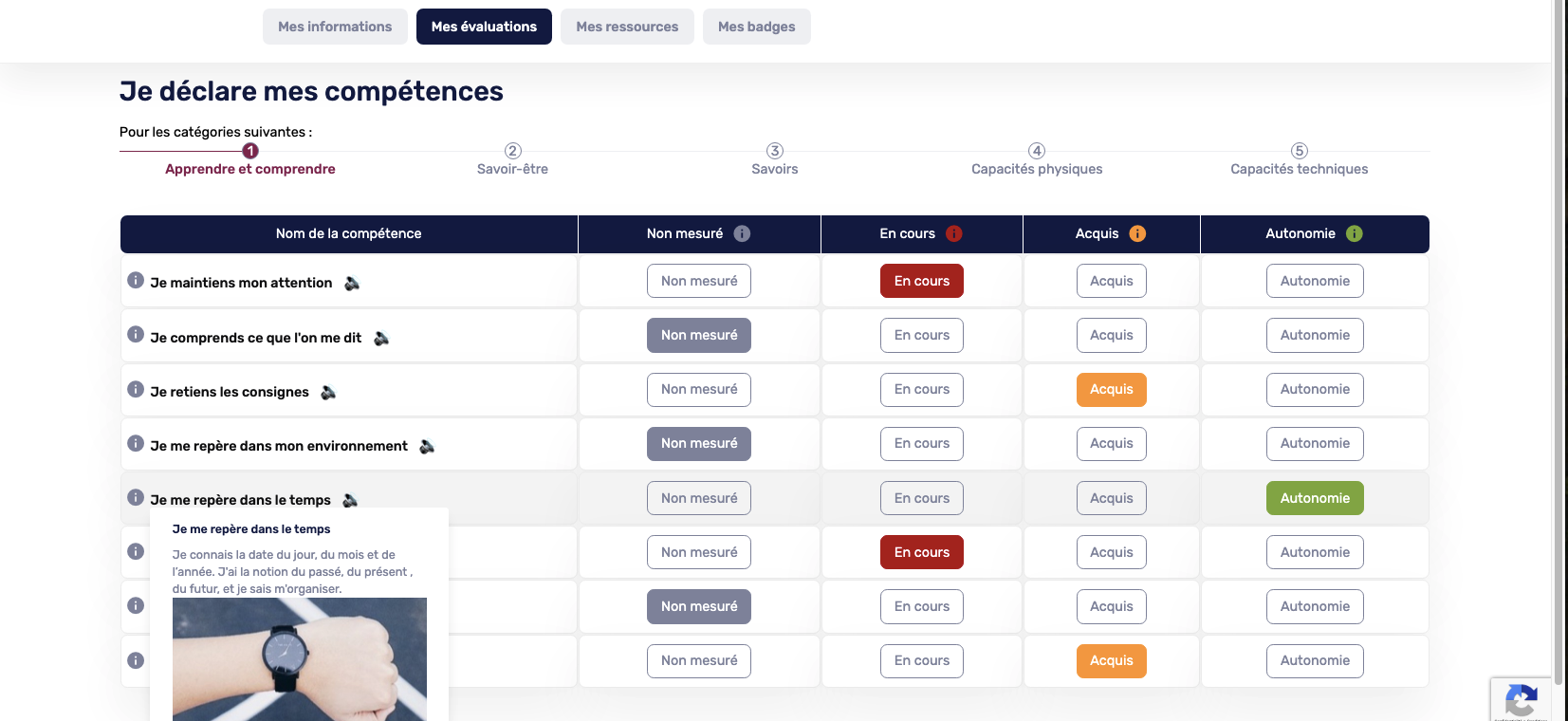Play audio for 'Je retiens les consignes'

pos(328,392)
